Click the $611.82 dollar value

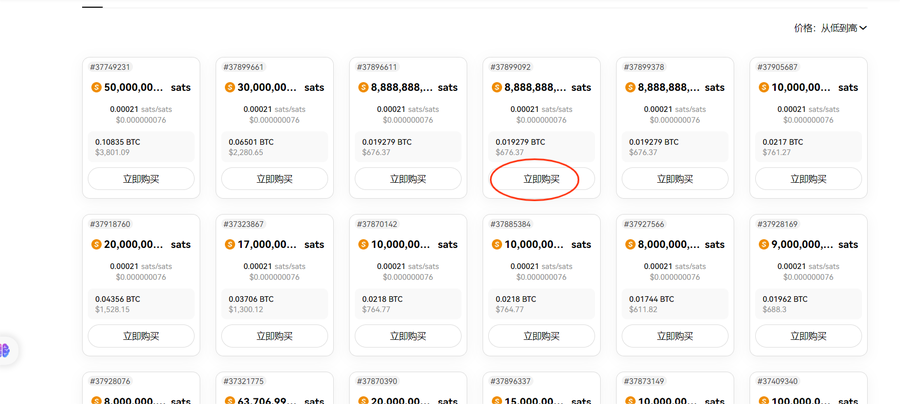tap(643, 310)
